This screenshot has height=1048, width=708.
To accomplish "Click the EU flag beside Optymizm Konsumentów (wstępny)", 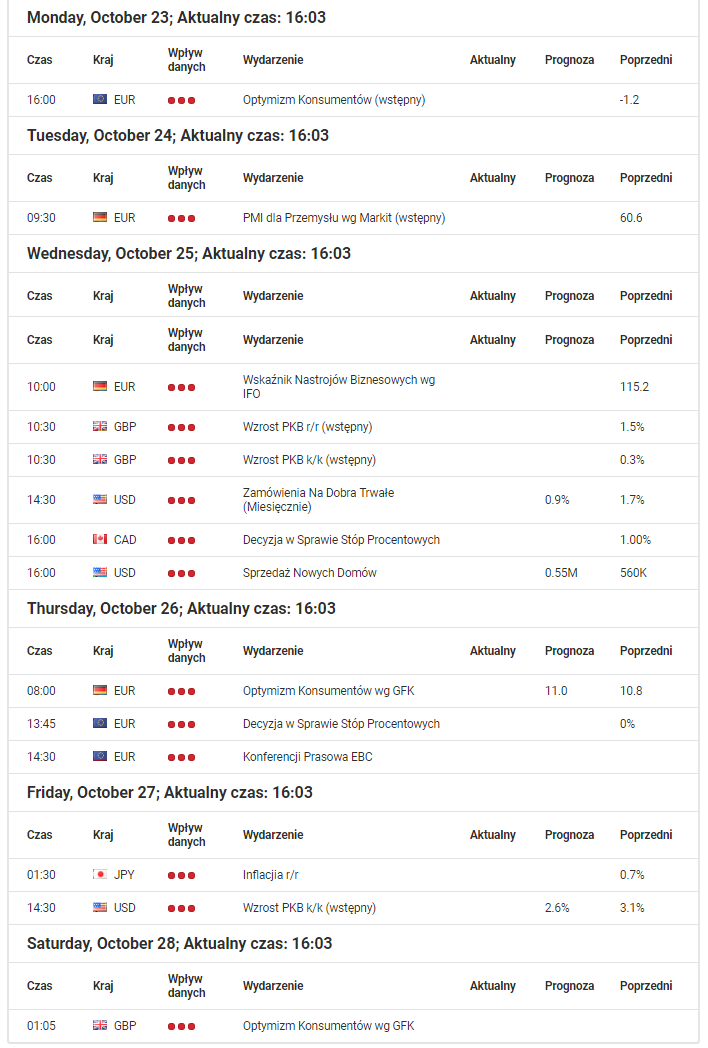I will [x=100, y=100].
